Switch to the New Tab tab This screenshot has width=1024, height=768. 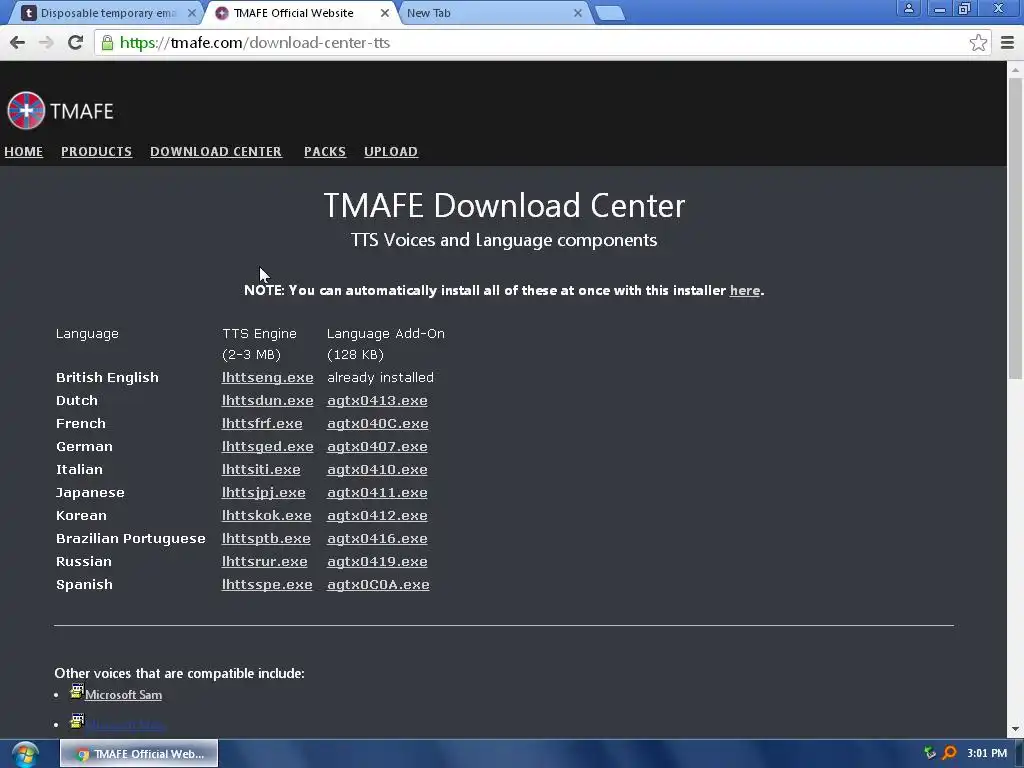(x=493, y=13)
